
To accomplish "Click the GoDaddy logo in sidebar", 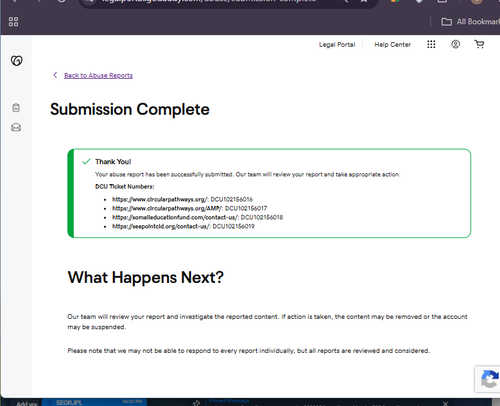I will [x=16, y=61].
